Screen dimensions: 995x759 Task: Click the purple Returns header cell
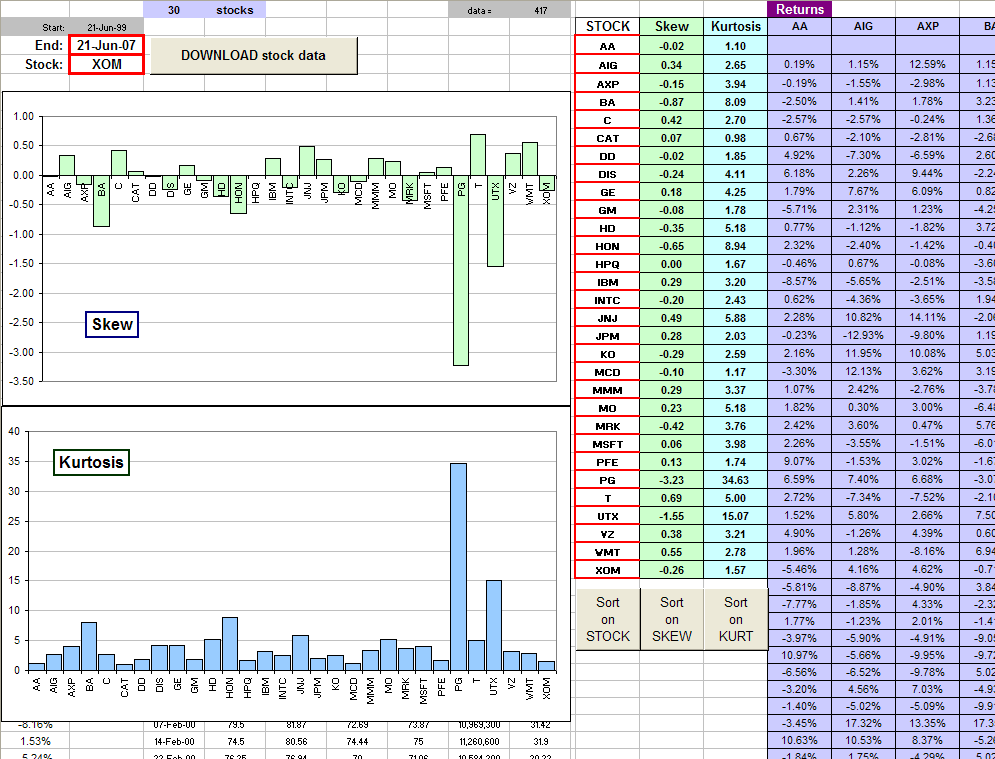point(800,9)
